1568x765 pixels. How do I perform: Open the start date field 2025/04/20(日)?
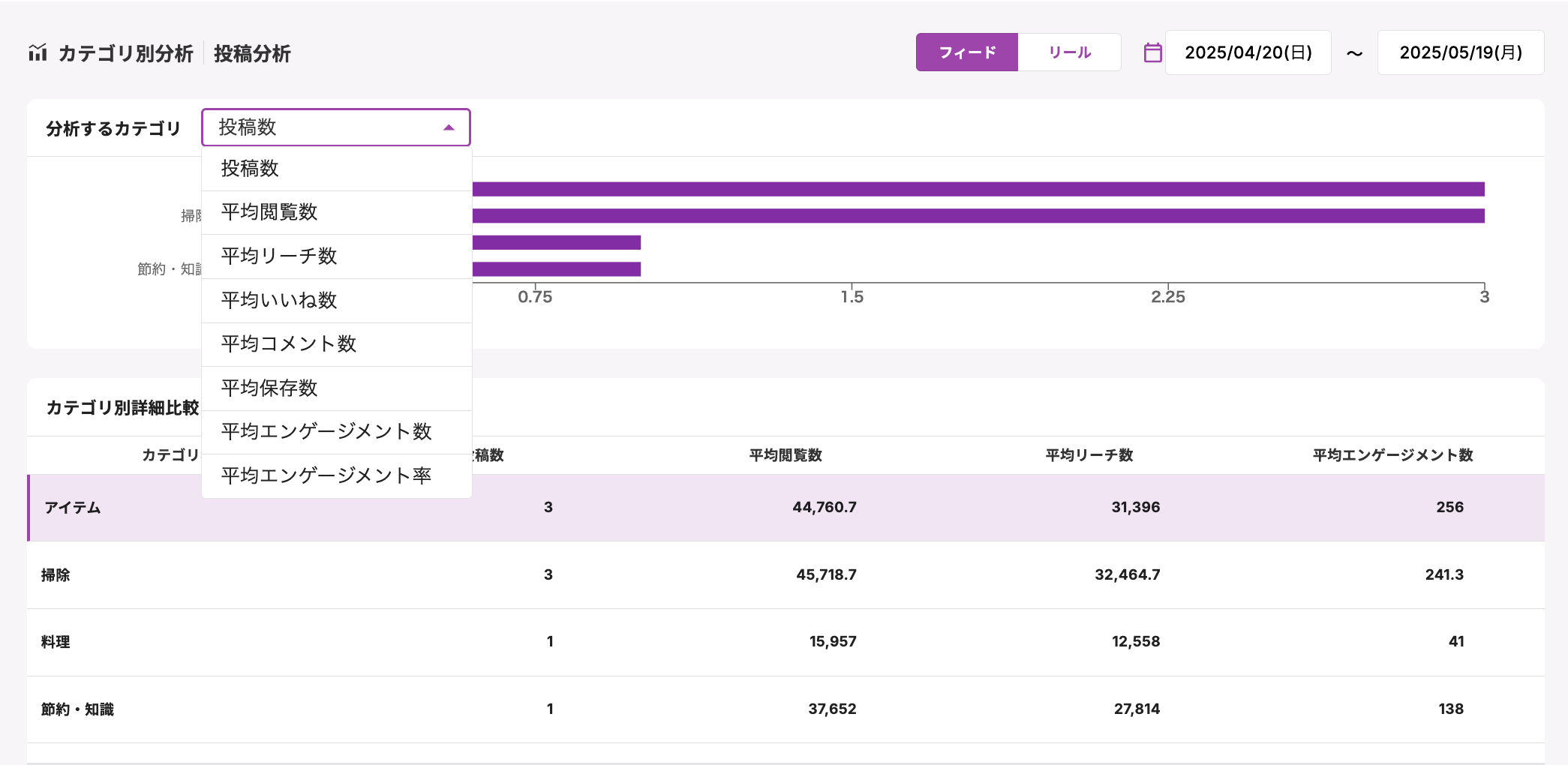(x=1248, y=52)
